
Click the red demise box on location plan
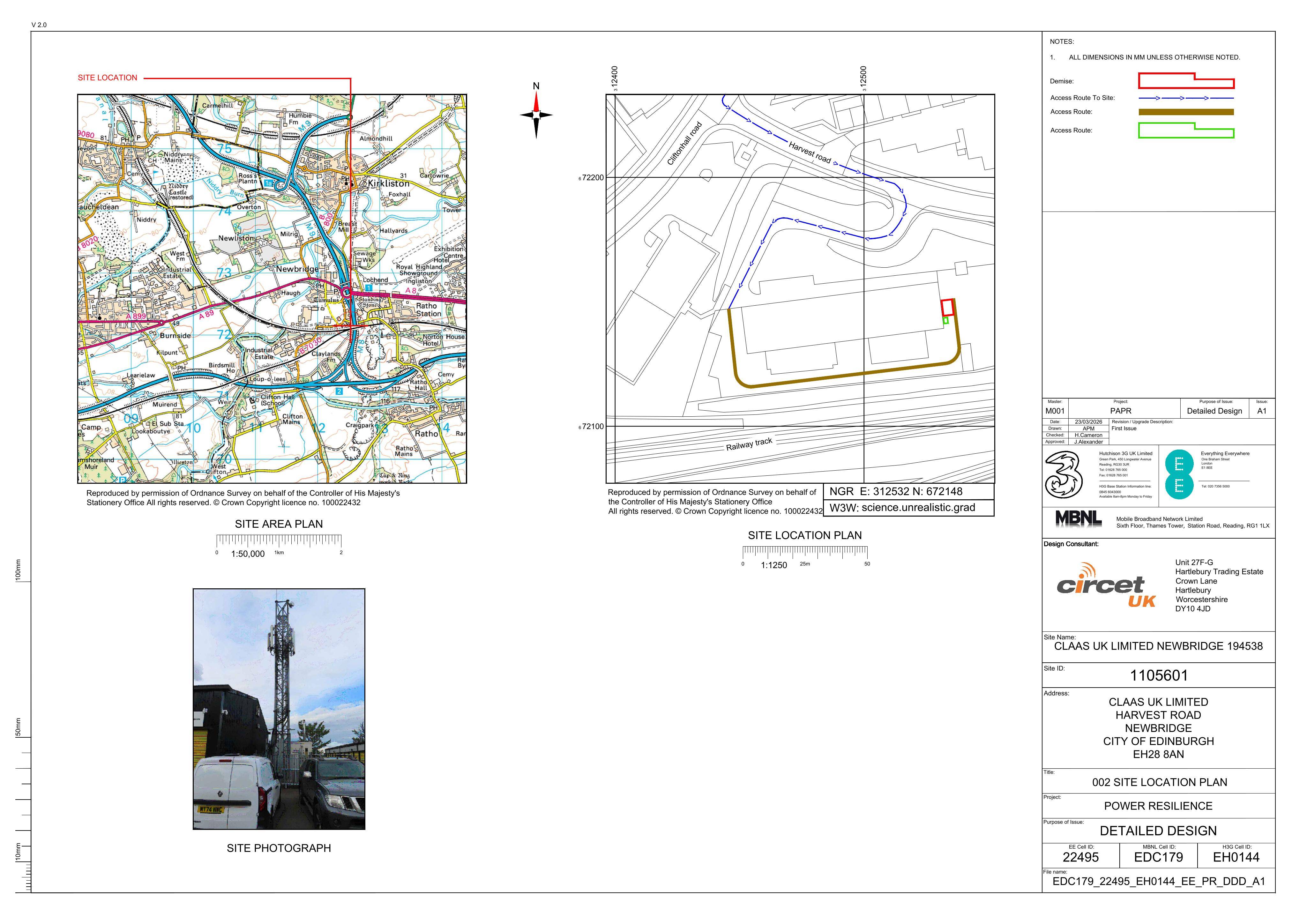947,308
